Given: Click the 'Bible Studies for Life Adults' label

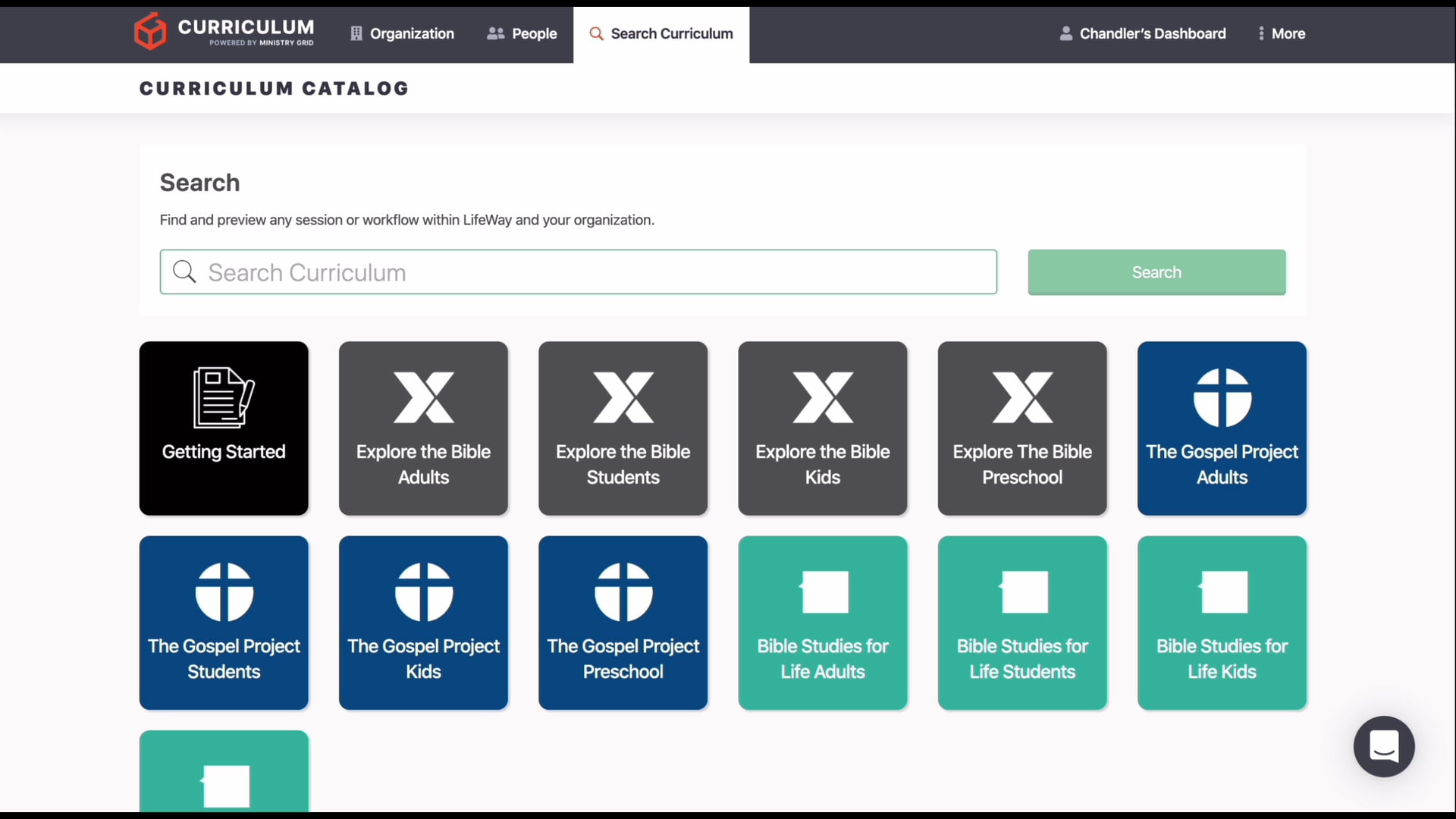Looking at the screenshot, I should pyautogui.click(x=823, y=658).
